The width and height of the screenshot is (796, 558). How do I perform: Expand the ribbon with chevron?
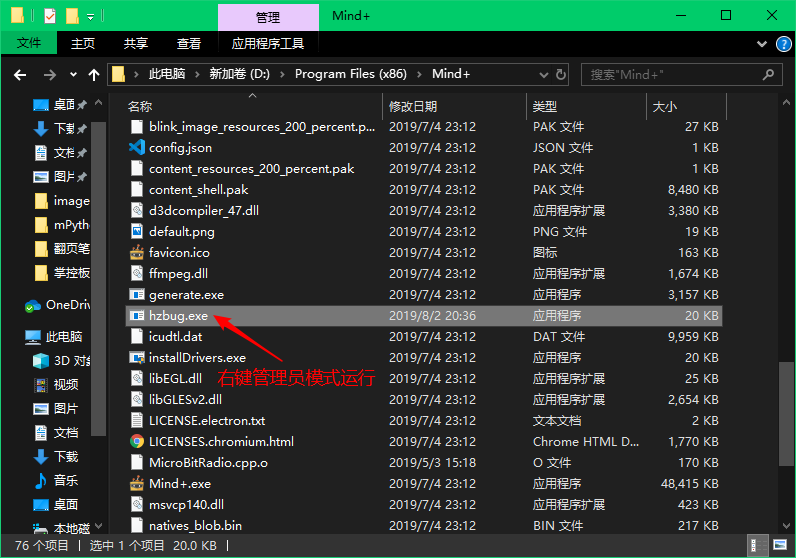(761, 44)
